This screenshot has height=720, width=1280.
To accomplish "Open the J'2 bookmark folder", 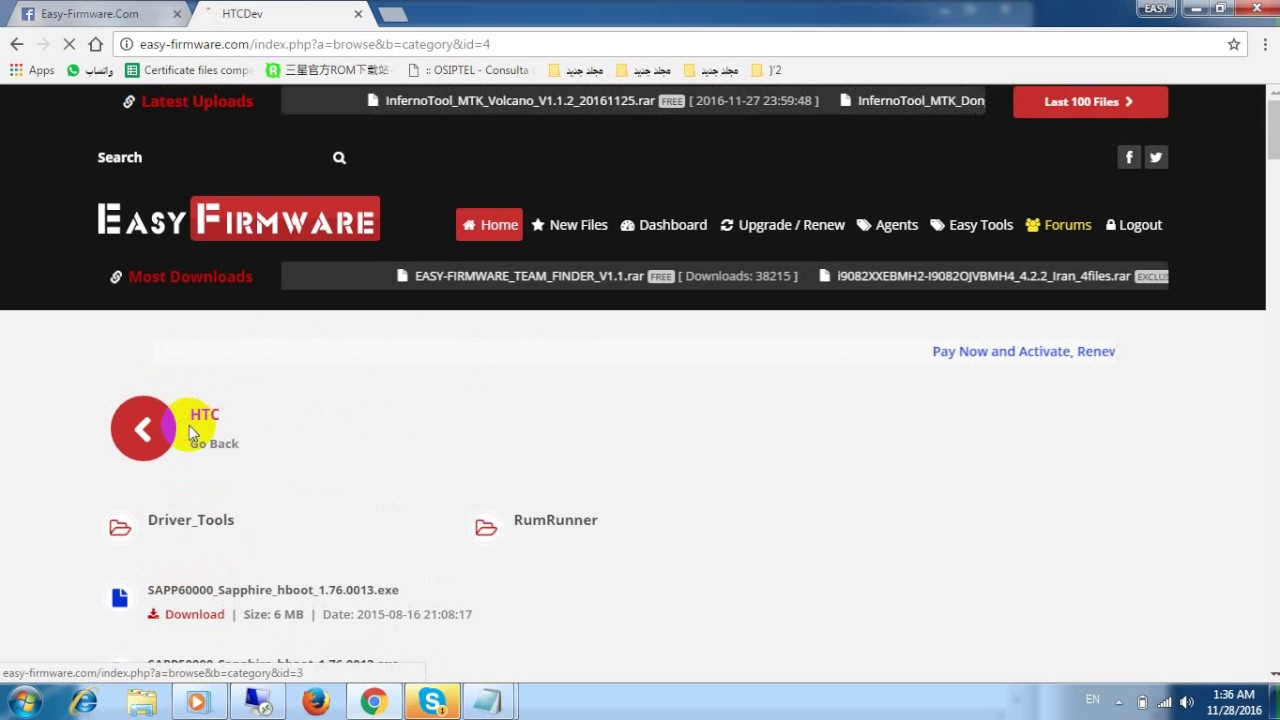I will [766, 70].
